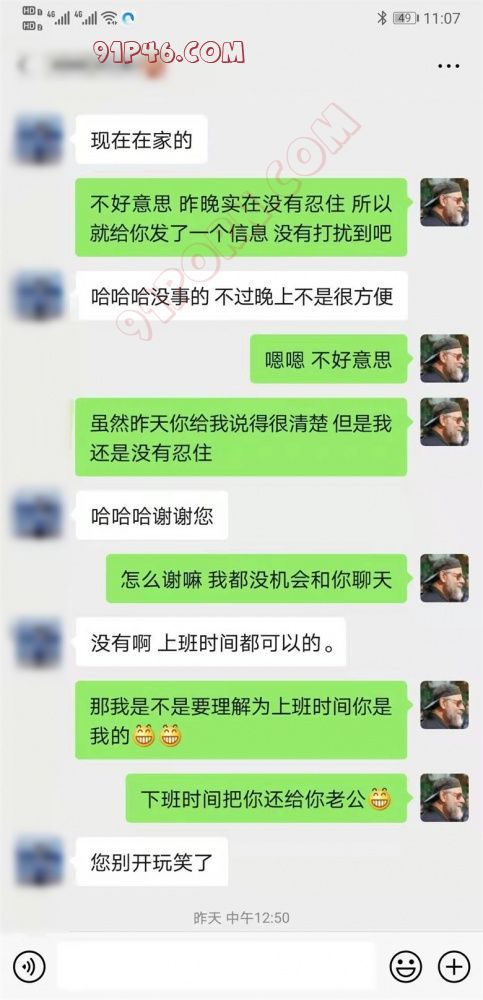This screenshot has width=483, height=1000.
Task: Tap the Bluetooth status bar icon
Action: click(382, 18)
